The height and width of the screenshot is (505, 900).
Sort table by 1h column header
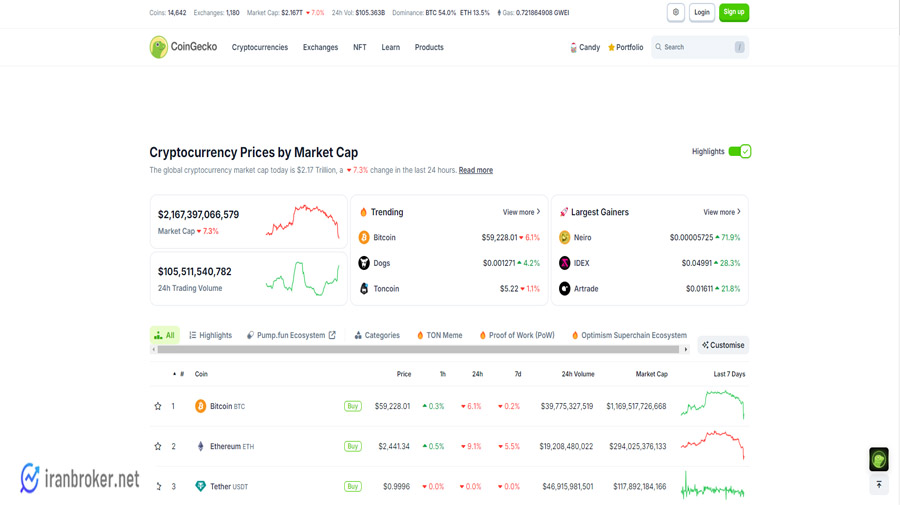[443, 374]
